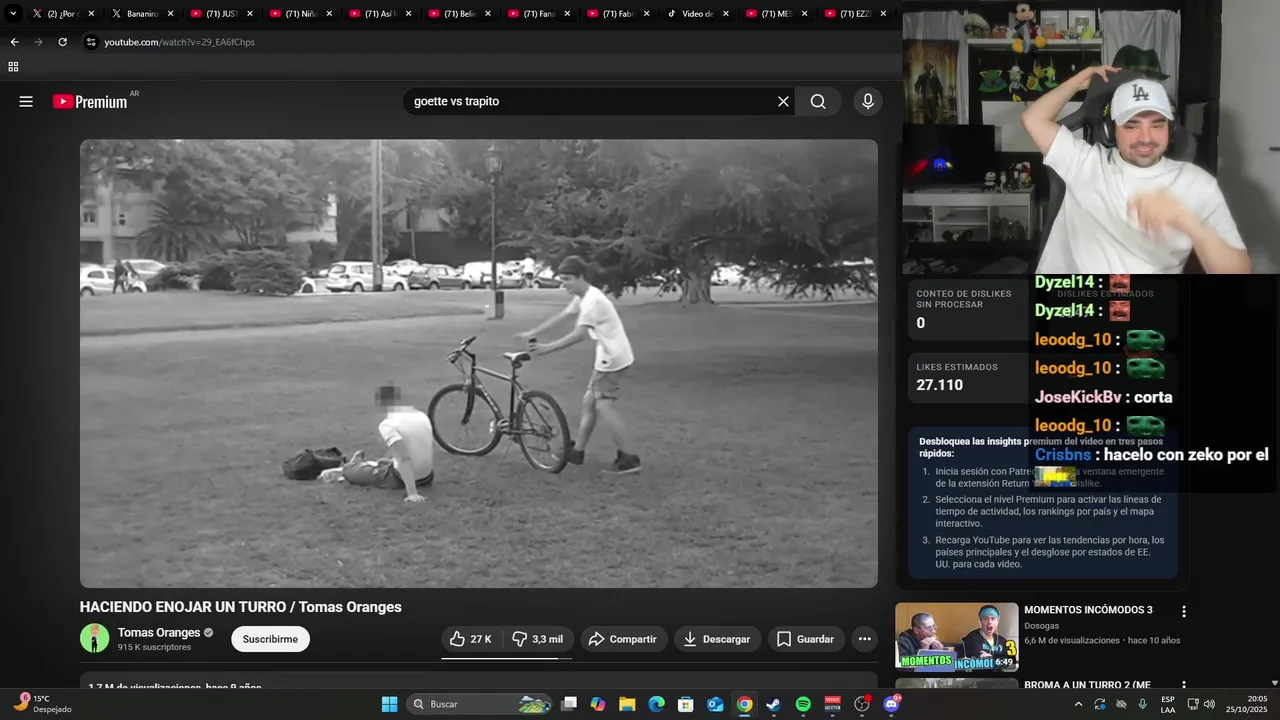Image resolution: width=1280 pixels, height=720 pixels.
Task: Click the address bar URL youtube.com
Action: (180, 42)
